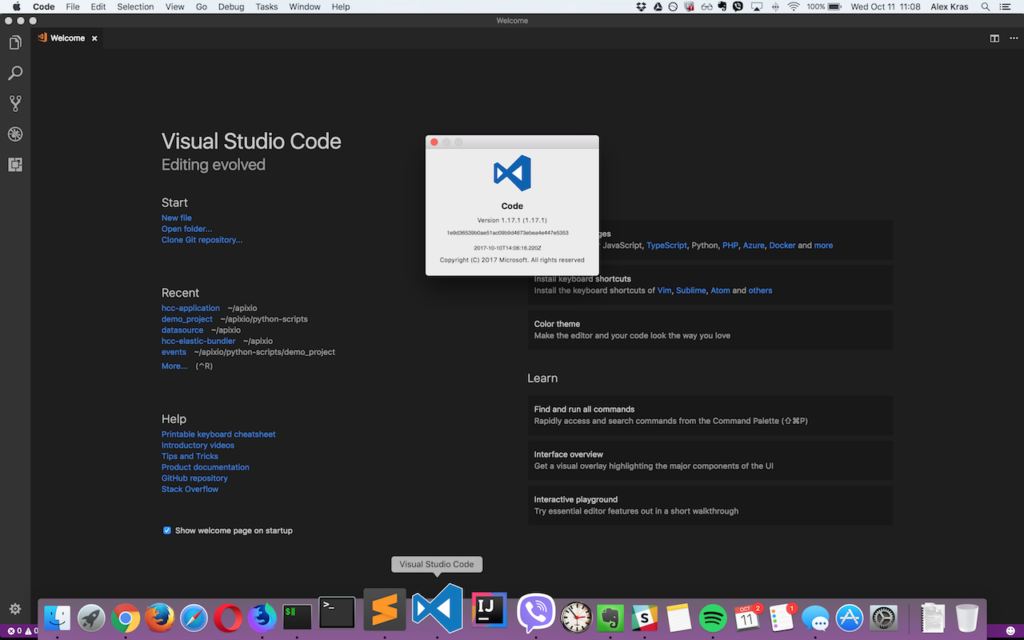Open the Selection menu
Viewport: 1024px width, 640px height.
(x=135, y=7)
